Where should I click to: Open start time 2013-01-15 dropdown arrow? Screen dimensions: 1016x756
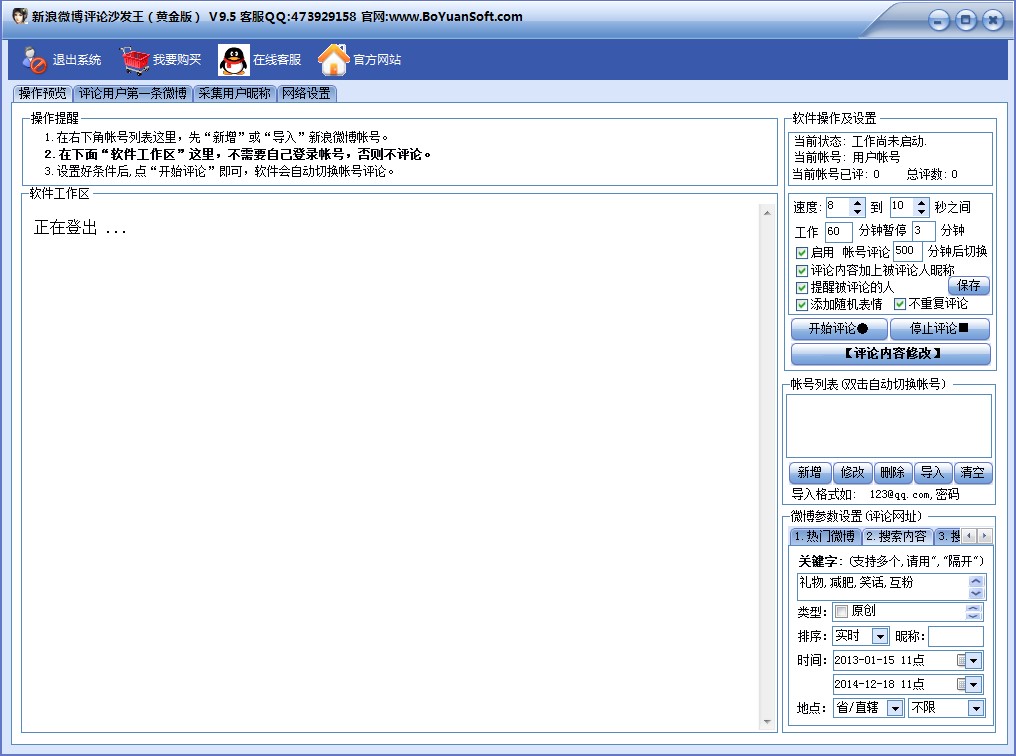974,661
